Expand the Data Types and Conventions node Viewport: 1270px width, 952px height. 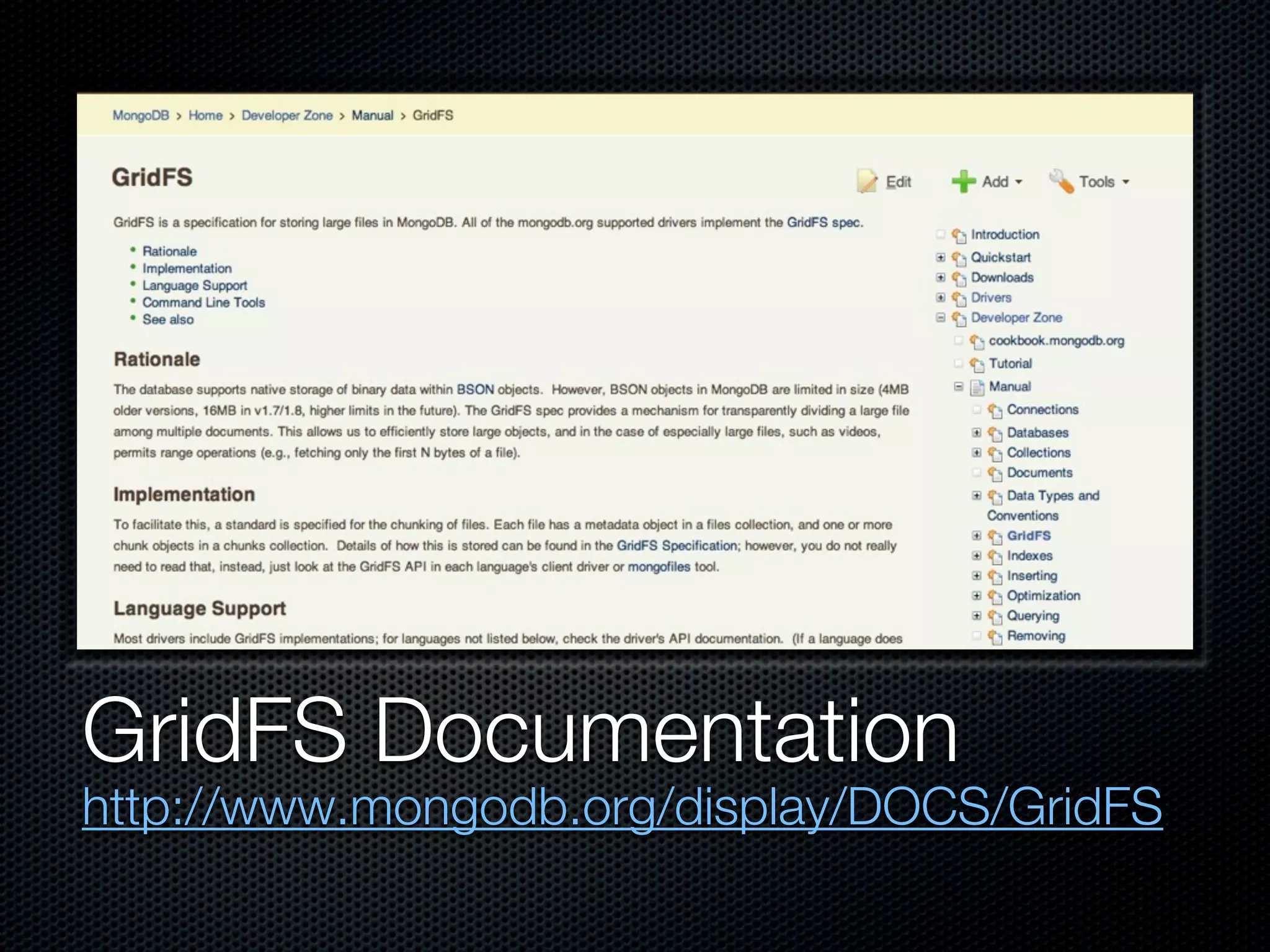977,495
